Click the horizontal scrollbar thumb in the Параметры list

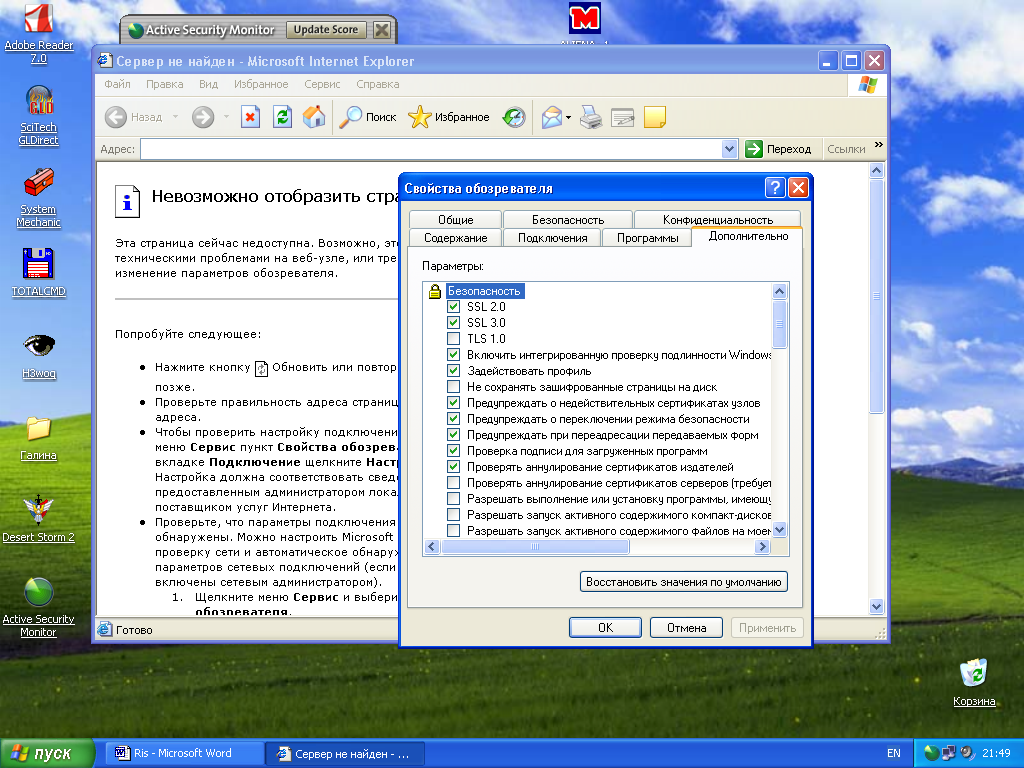tap(535, 547)
